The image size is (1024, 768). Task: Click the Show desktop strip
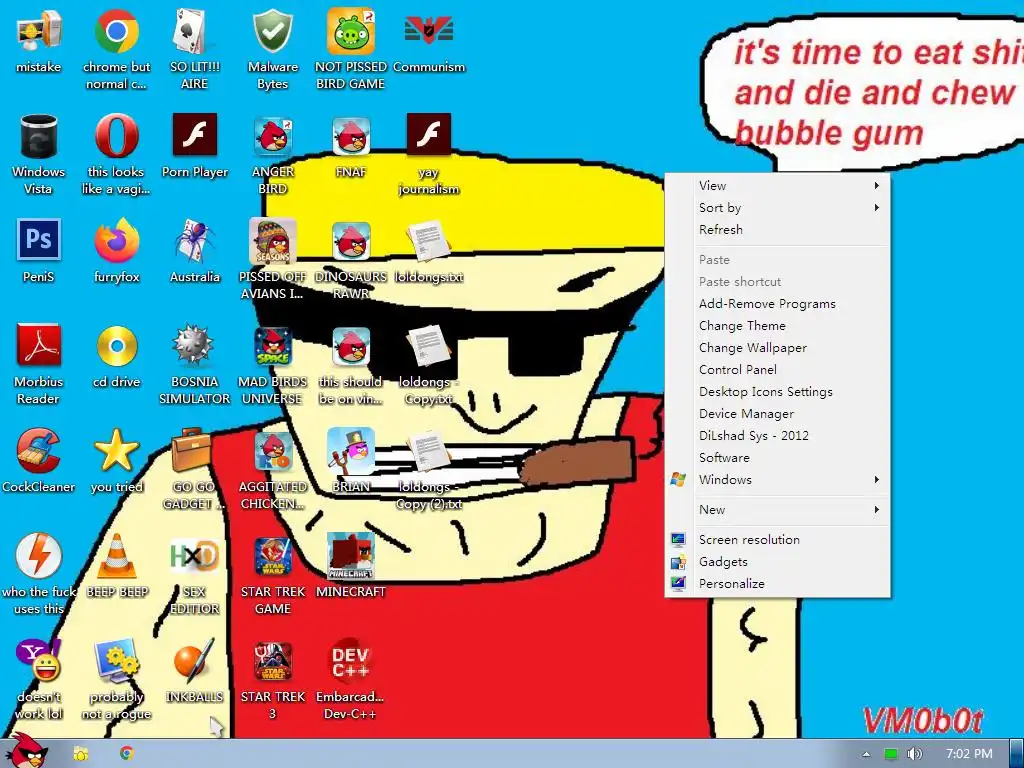point(1016,754)
